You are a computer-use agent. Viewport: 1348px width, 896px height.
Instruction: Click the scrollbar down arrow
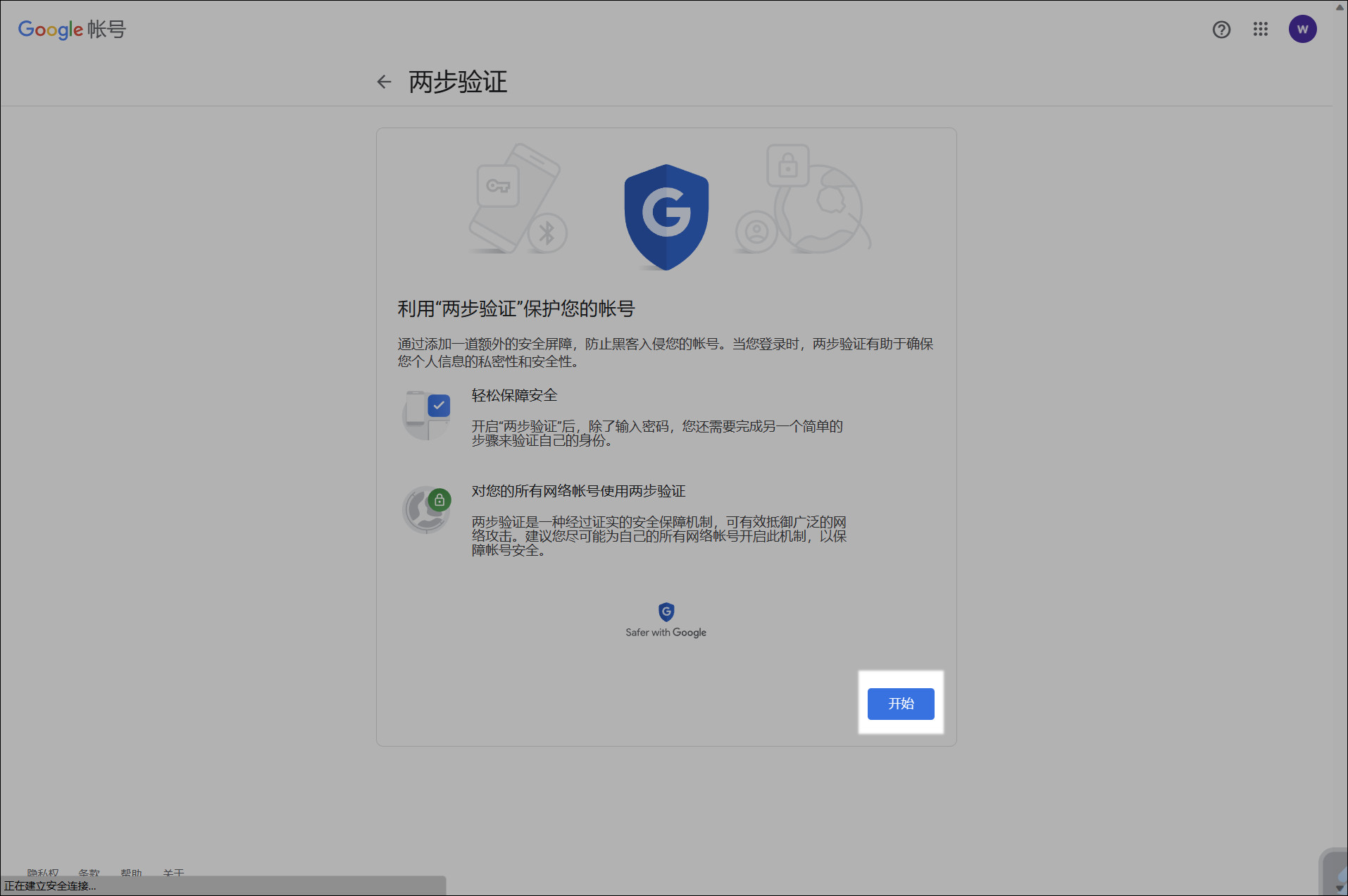tap(1340, 888)
